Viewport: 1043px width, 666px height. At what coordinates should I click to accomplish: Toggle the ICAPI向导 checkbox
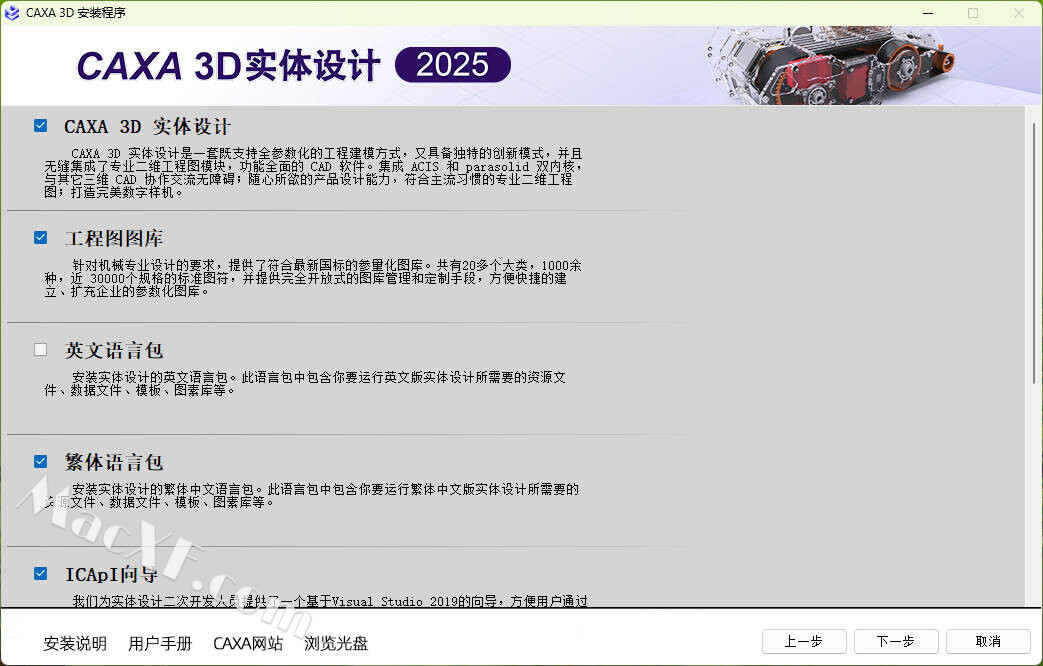41,574
